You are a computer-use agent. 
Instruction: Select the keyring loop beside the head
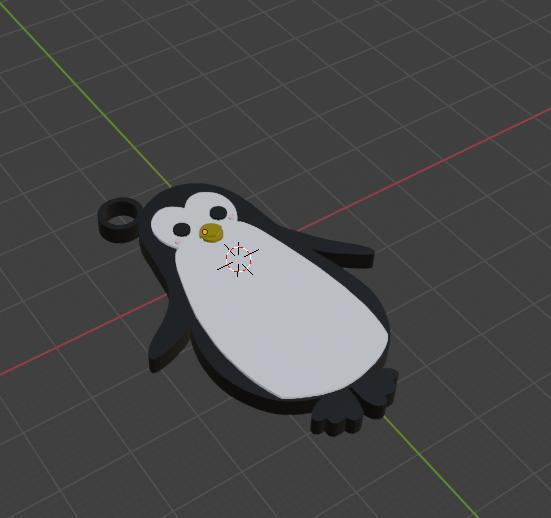pyautogui.click(x=120, y=219)
